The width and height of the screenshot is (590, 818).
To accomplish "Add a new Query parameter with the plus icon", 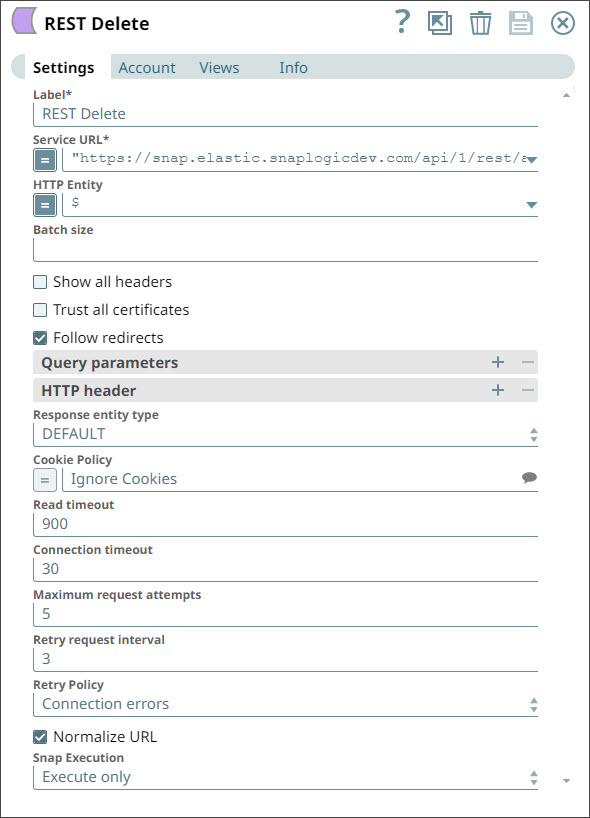I will point(497,362).
